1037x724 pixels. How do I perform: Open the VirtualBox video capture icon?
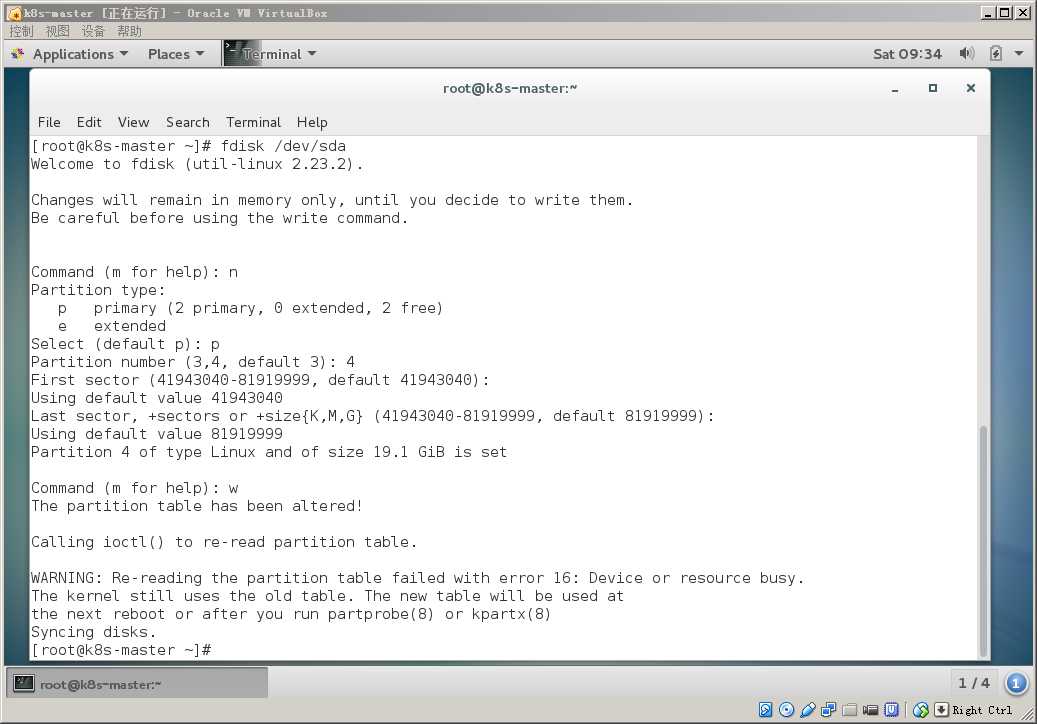tap(871, 709)
